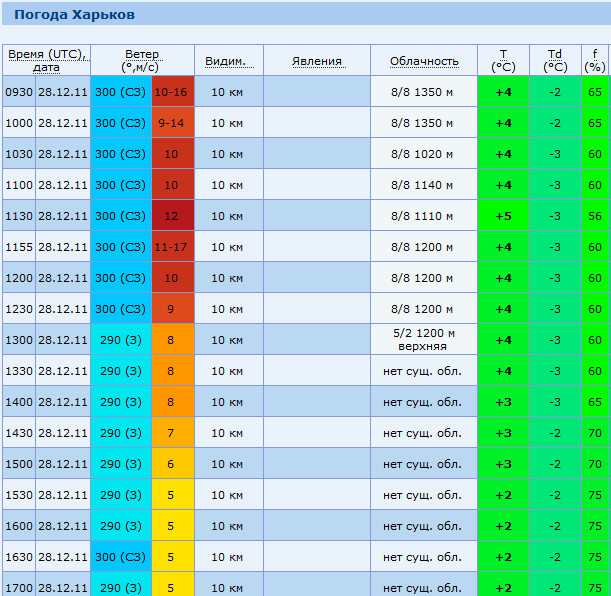Click the "Погода Харьков" page title
This screenshot has width=611, height=596.
(70, 15)
